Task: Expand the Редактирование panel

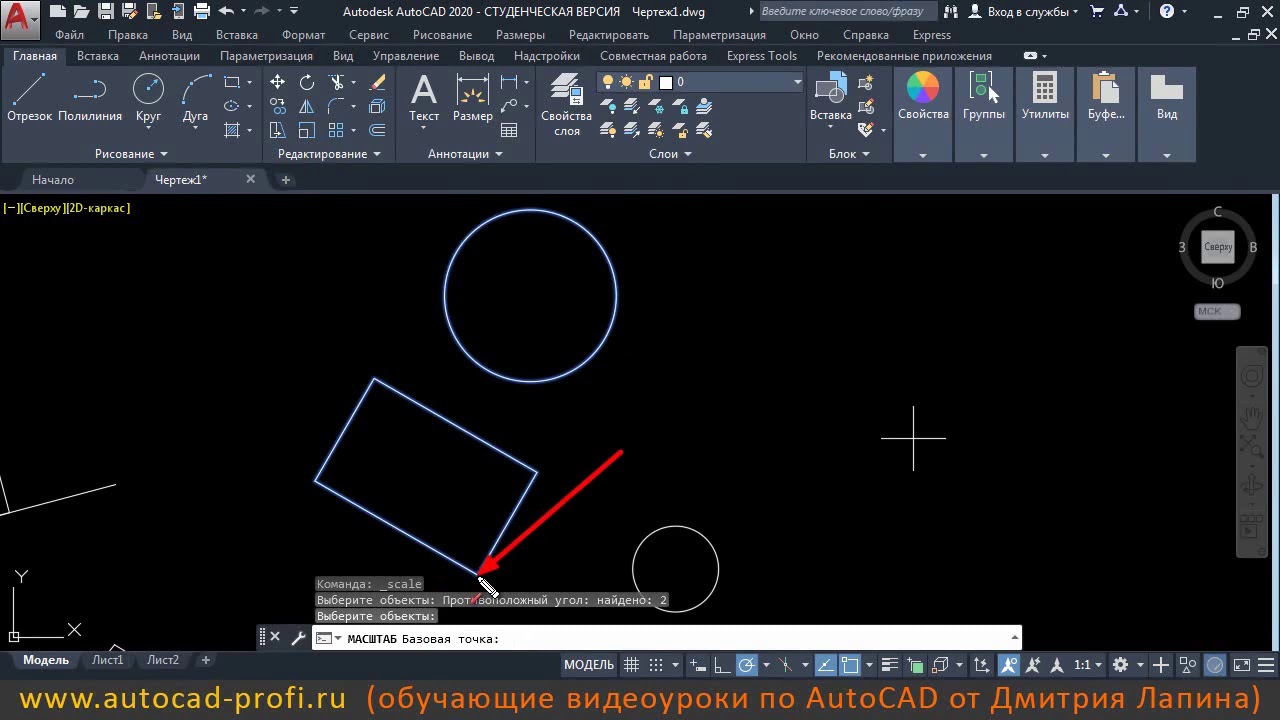Action: point(329,154)
